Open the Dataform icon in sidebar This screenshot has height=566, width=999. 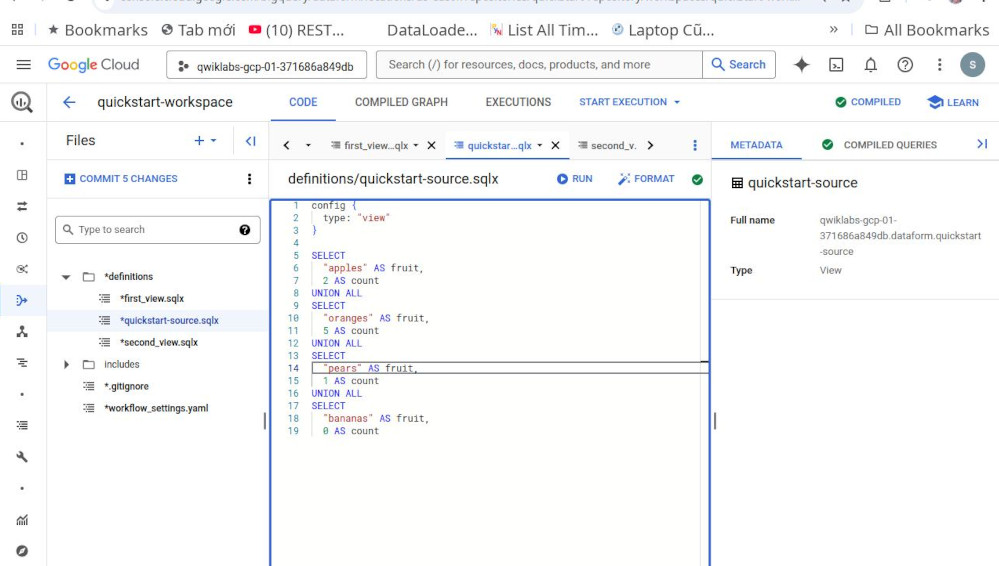(x=22, y=300)
